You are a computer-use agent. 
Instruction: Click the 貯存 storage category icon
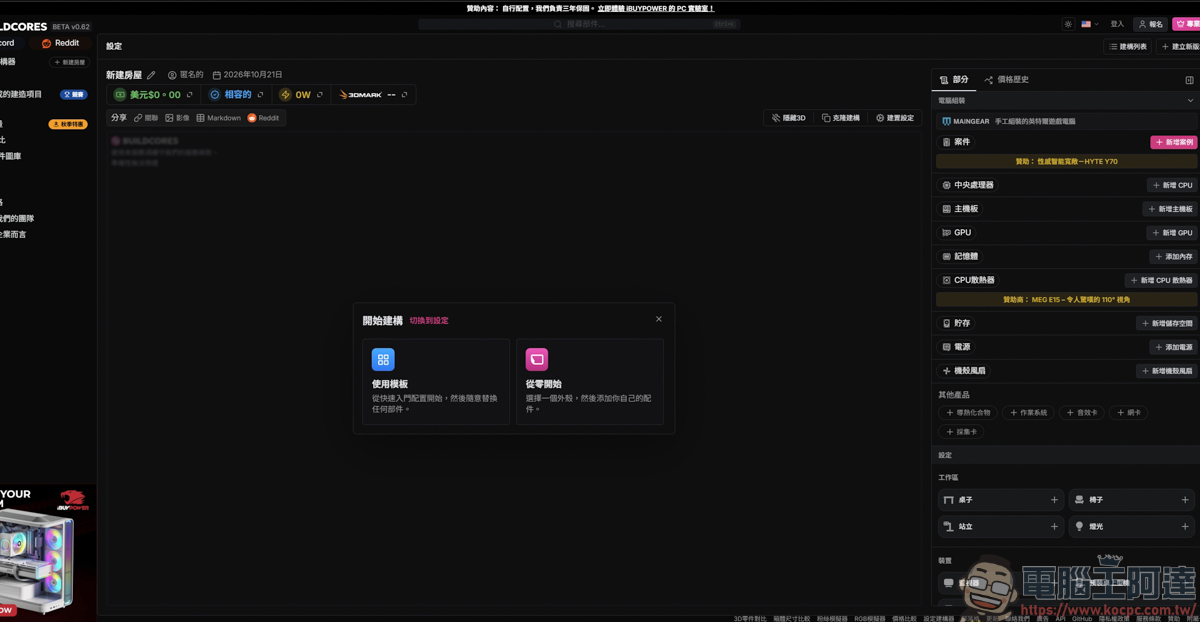click(x=946, y=324)
